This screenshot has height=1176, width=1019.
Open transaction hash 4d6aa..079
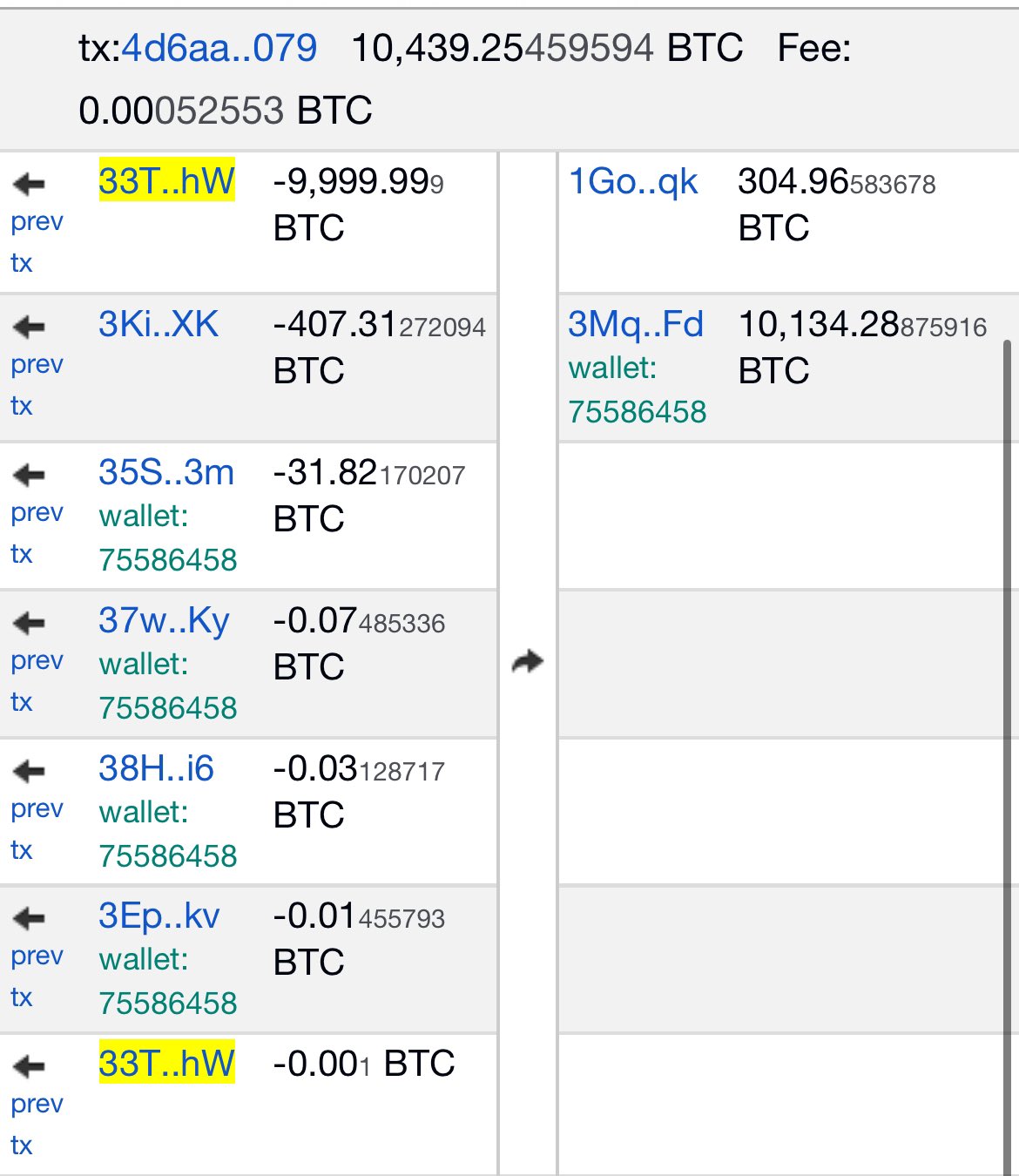click(x=219, y=49)
